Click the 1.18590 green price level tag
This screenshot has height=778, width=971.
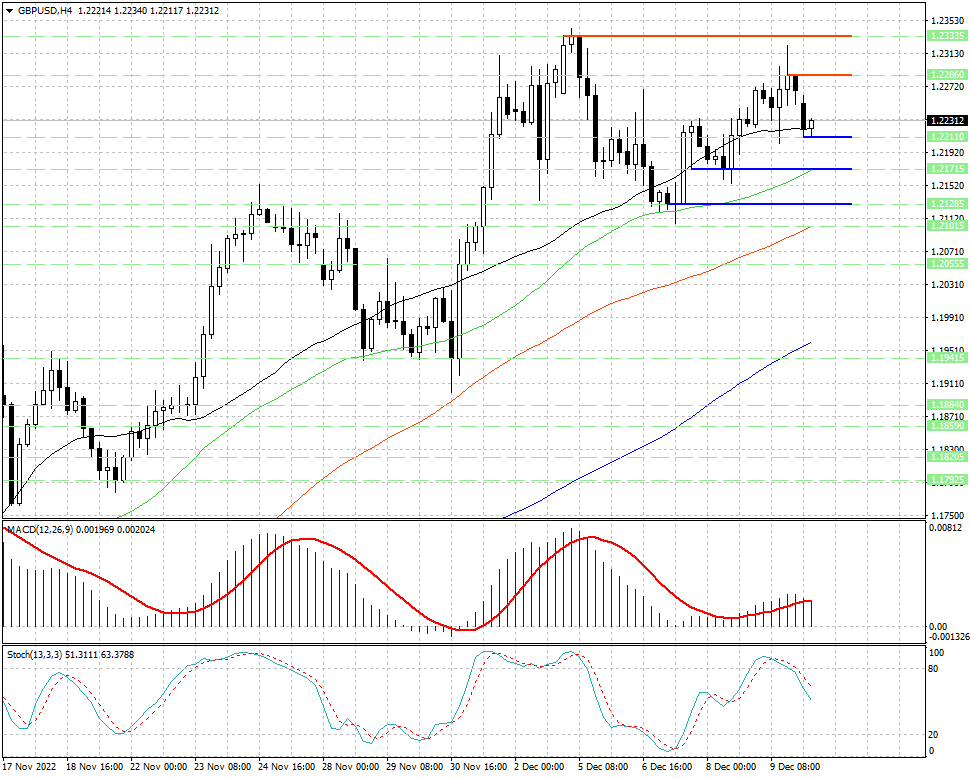pyautogui.click(x=947, y=426)
